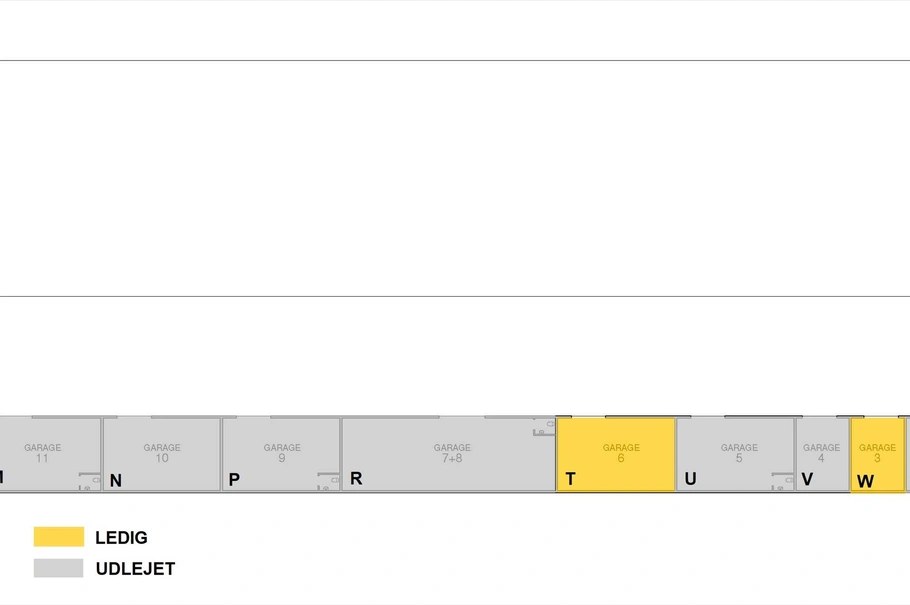Click the gray UDLEJET legend swatch
910x605 pixels.
pos(59,568)
